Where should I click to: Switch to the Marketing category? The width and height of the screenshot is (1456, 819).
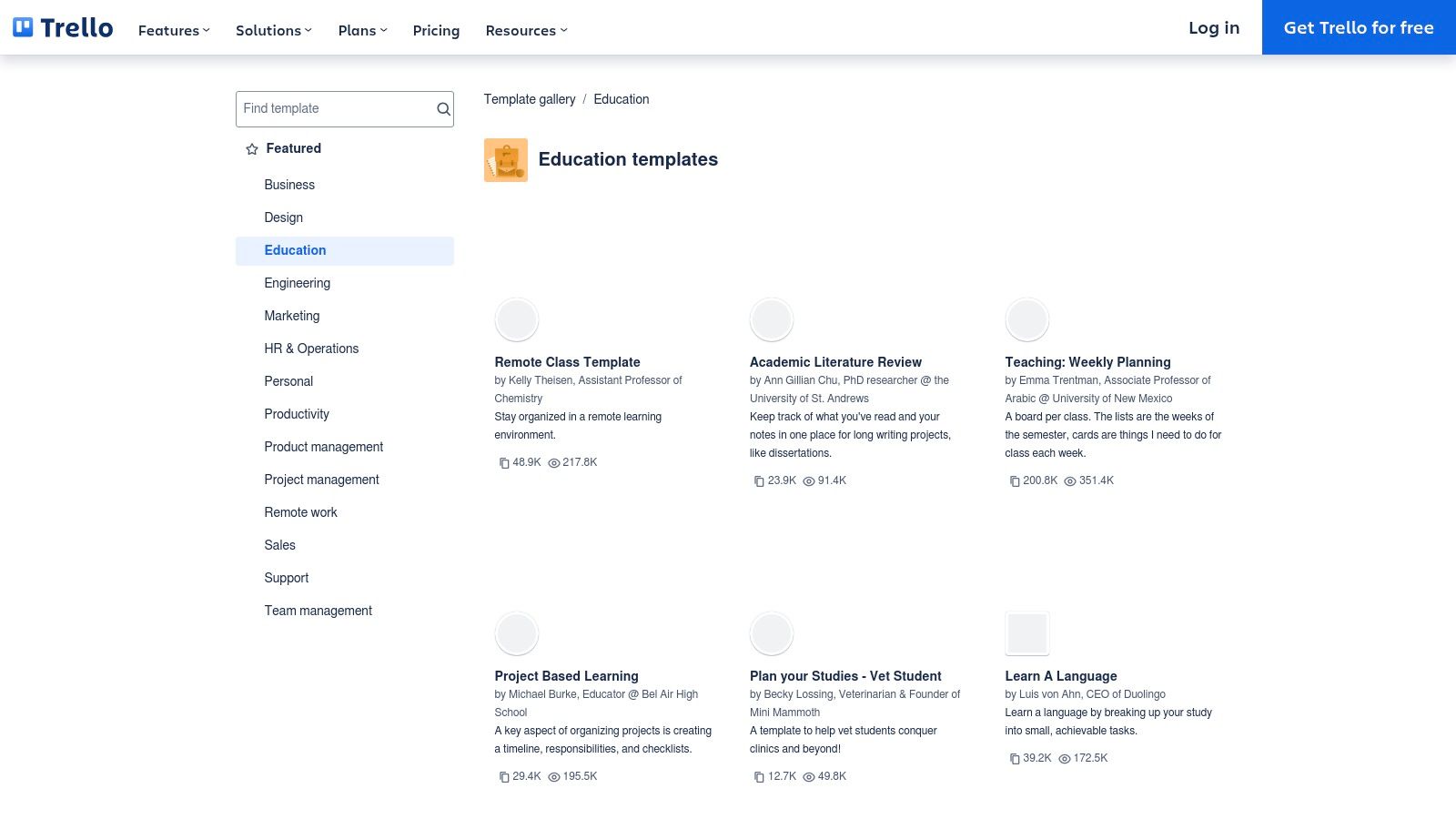291,316
